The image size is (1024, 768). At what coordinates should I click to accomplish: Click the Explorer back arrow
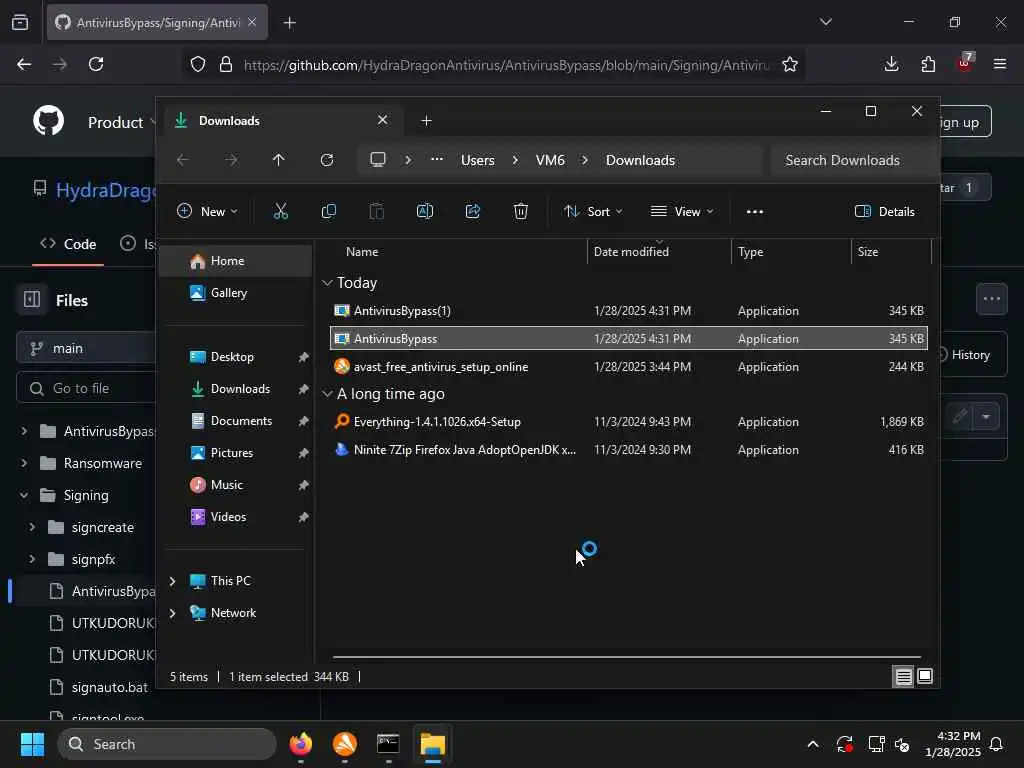click(183, 160)
